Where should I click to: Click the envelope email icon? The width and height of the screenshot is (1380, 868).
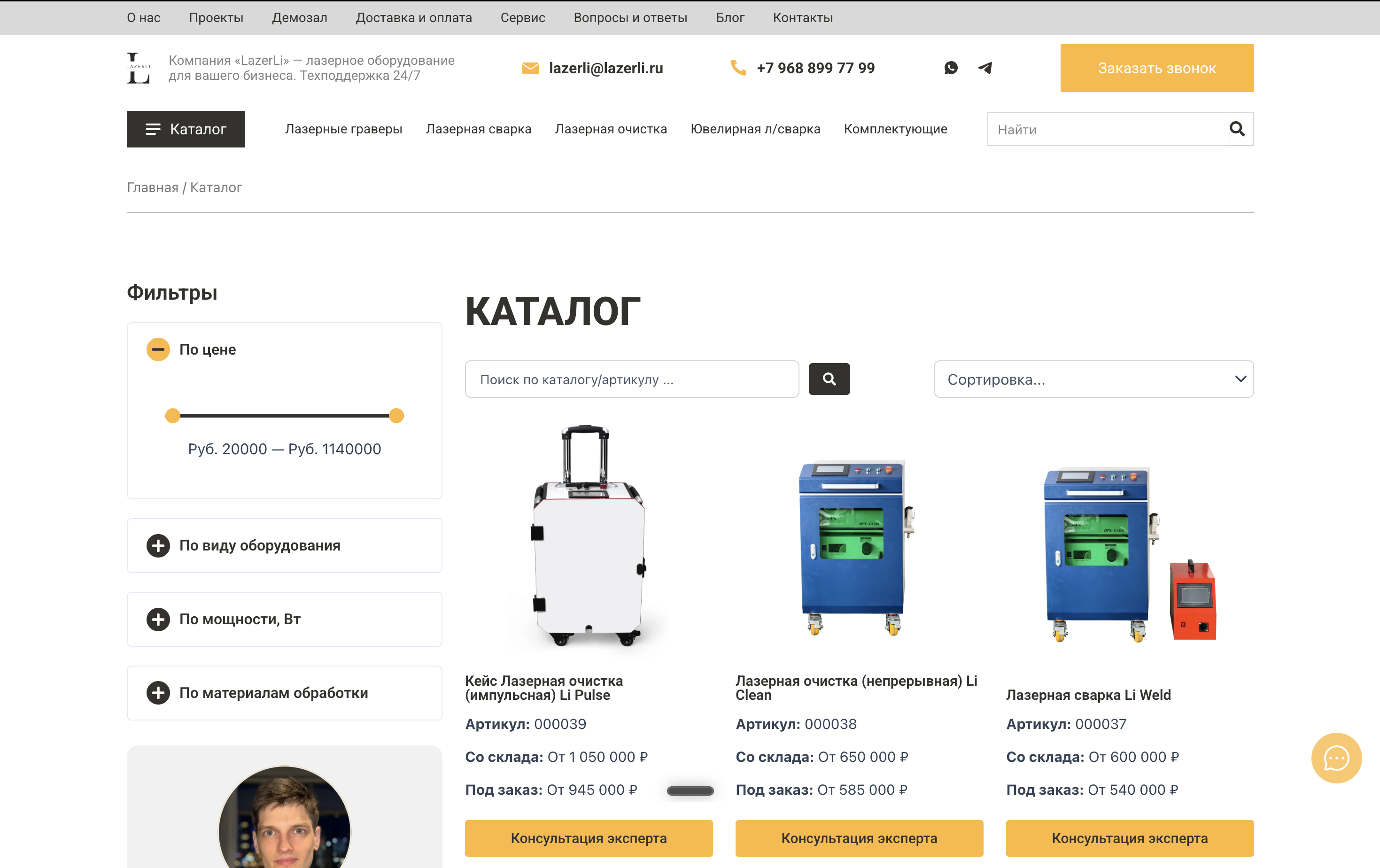tap(530, 68)
